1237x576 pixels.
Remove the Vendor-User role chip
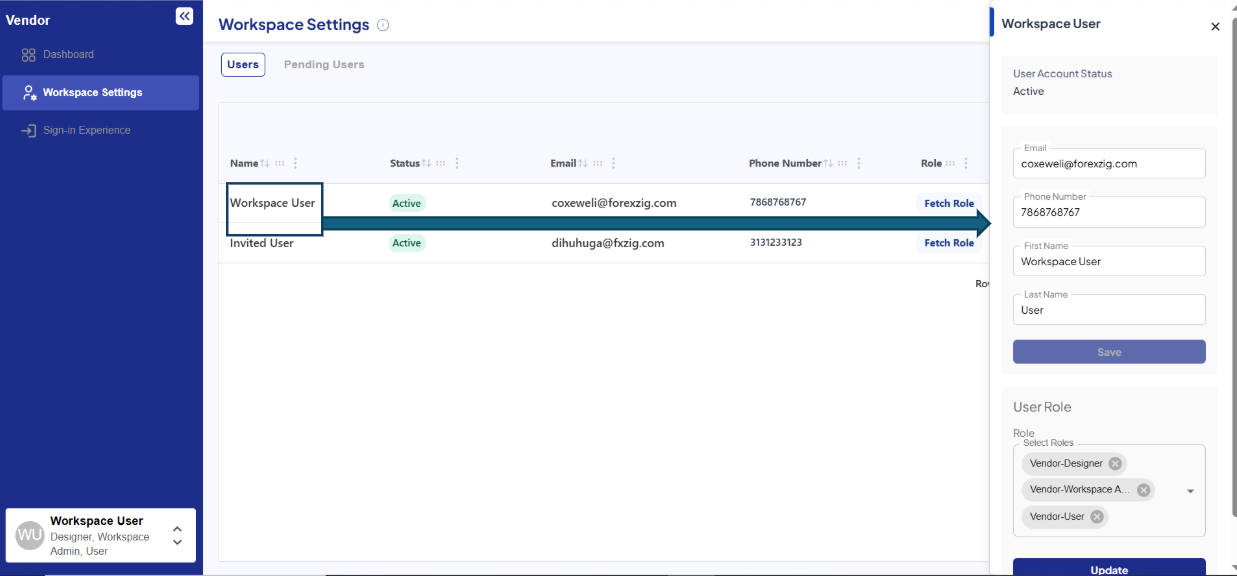(1097, 517)
